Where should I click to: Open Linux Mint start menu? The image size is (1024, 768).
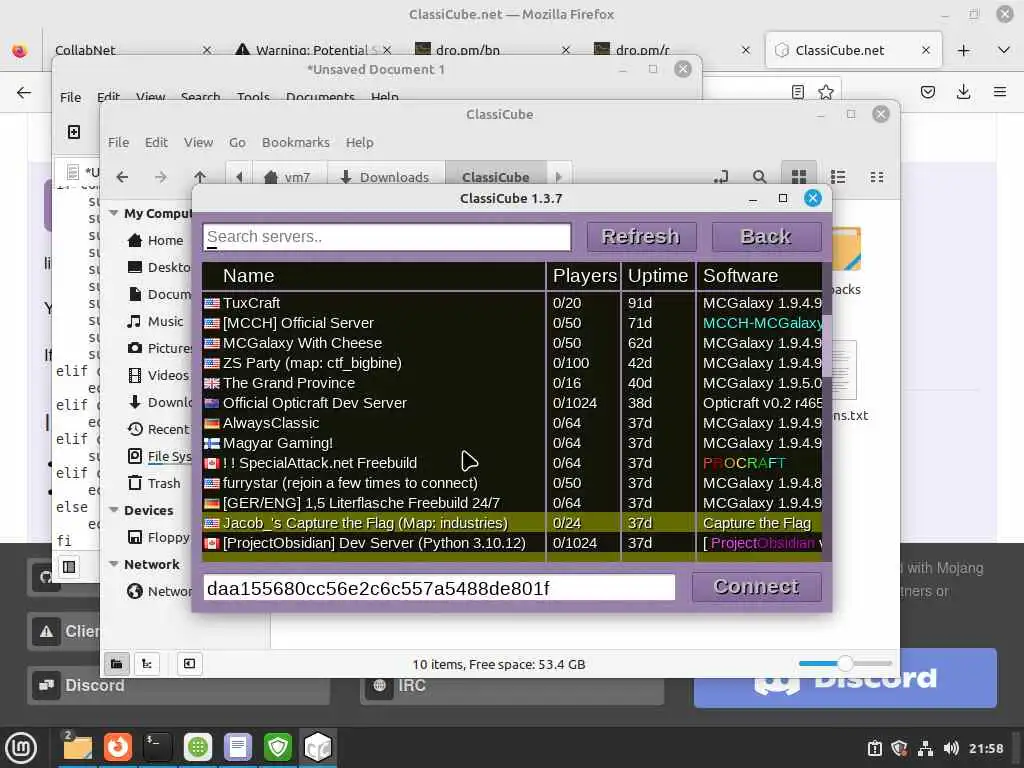click(21, 748)
